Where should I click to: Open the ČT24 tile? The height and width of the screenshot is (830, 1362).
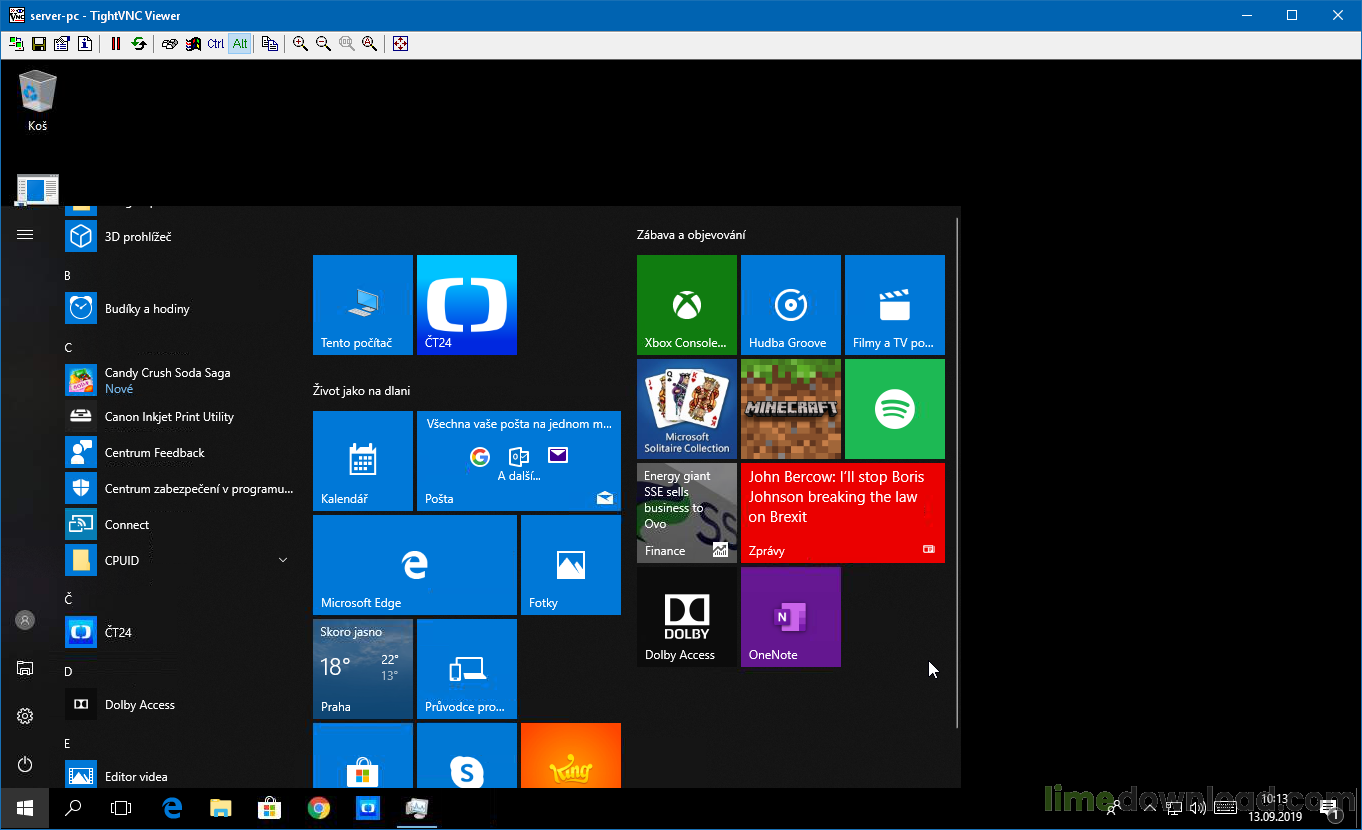[467, 305]
